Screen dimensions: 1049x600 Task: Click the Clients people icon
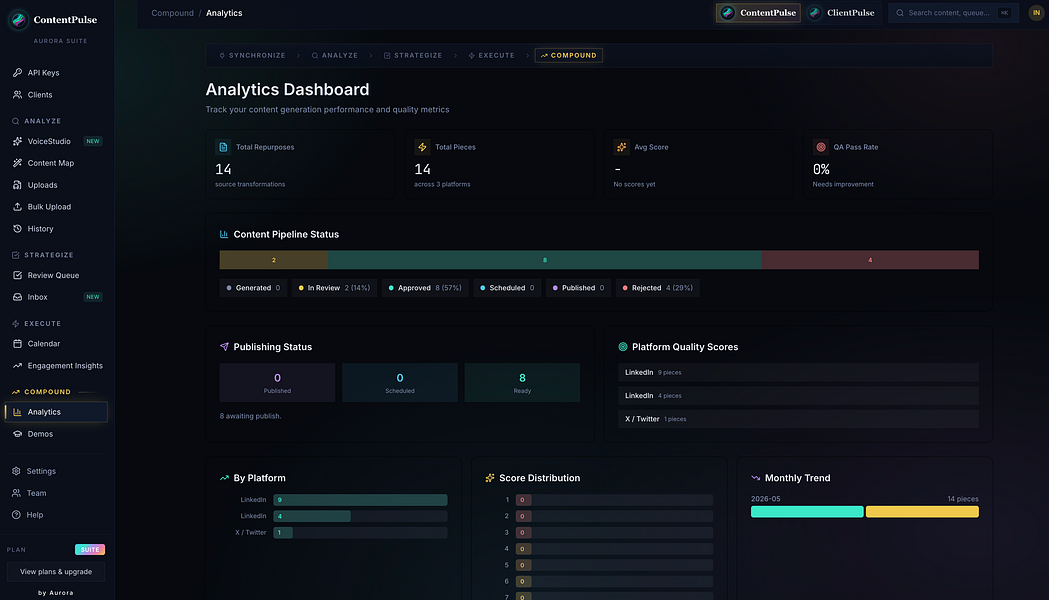coord(17,94)
